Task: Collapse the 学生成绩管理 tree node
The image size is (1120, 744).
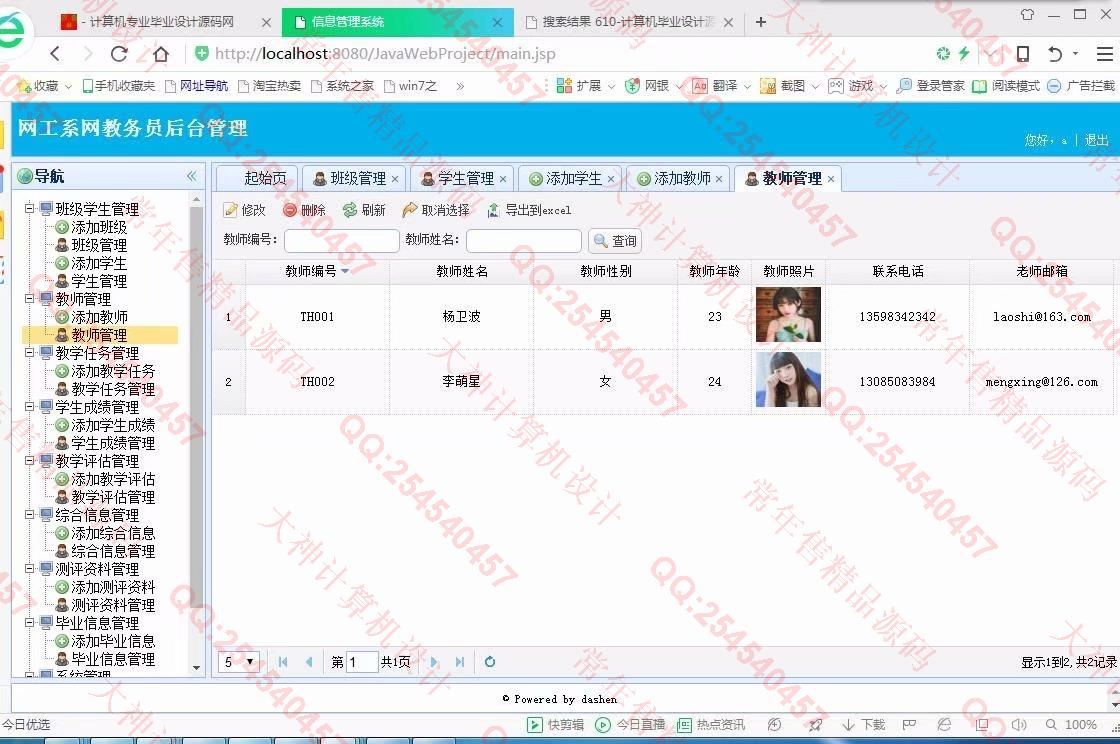Action: pos(29,406)
